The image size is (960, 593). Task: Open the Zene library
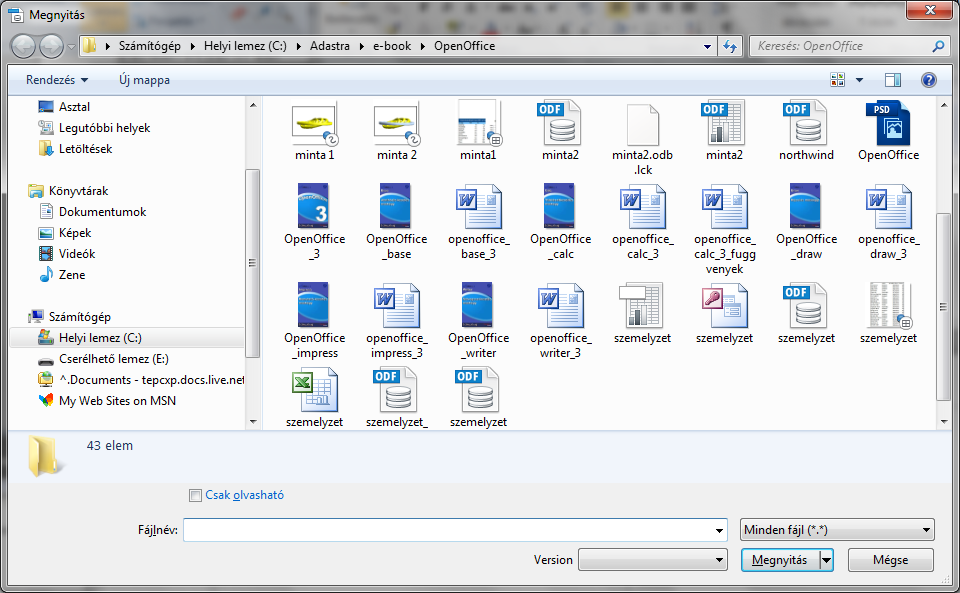62,275
